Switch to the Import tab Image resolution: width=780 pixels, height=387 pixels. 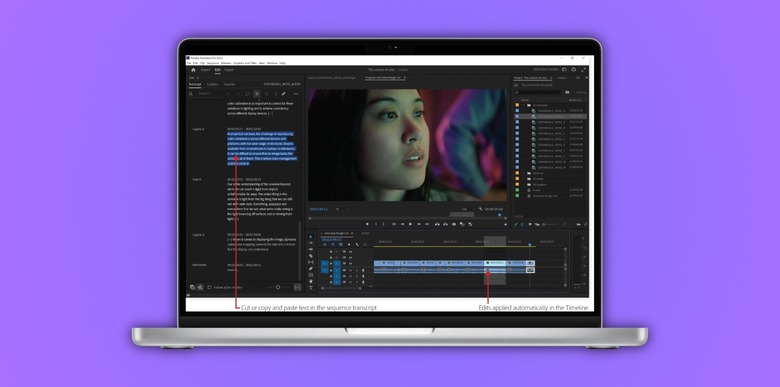[x=205, y=70]
